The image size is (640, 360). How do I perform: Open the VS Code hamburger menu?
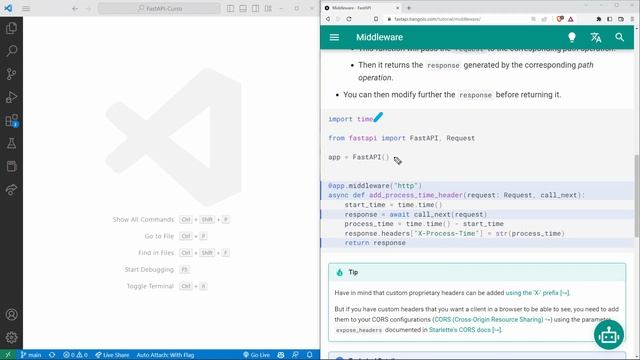(26, 8)
